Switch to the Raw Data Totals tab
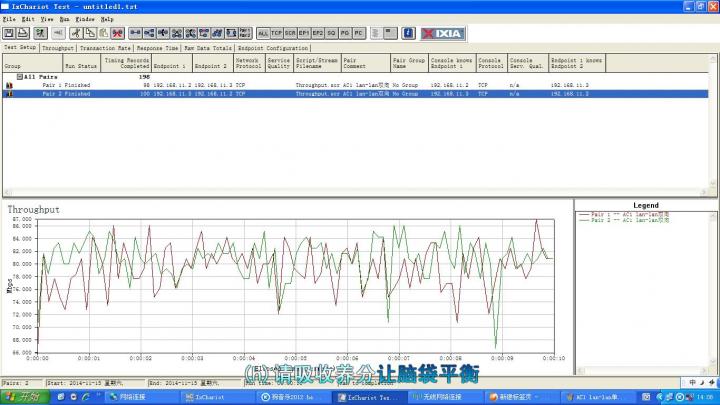 pyautogui.click(x=208, y=48)
